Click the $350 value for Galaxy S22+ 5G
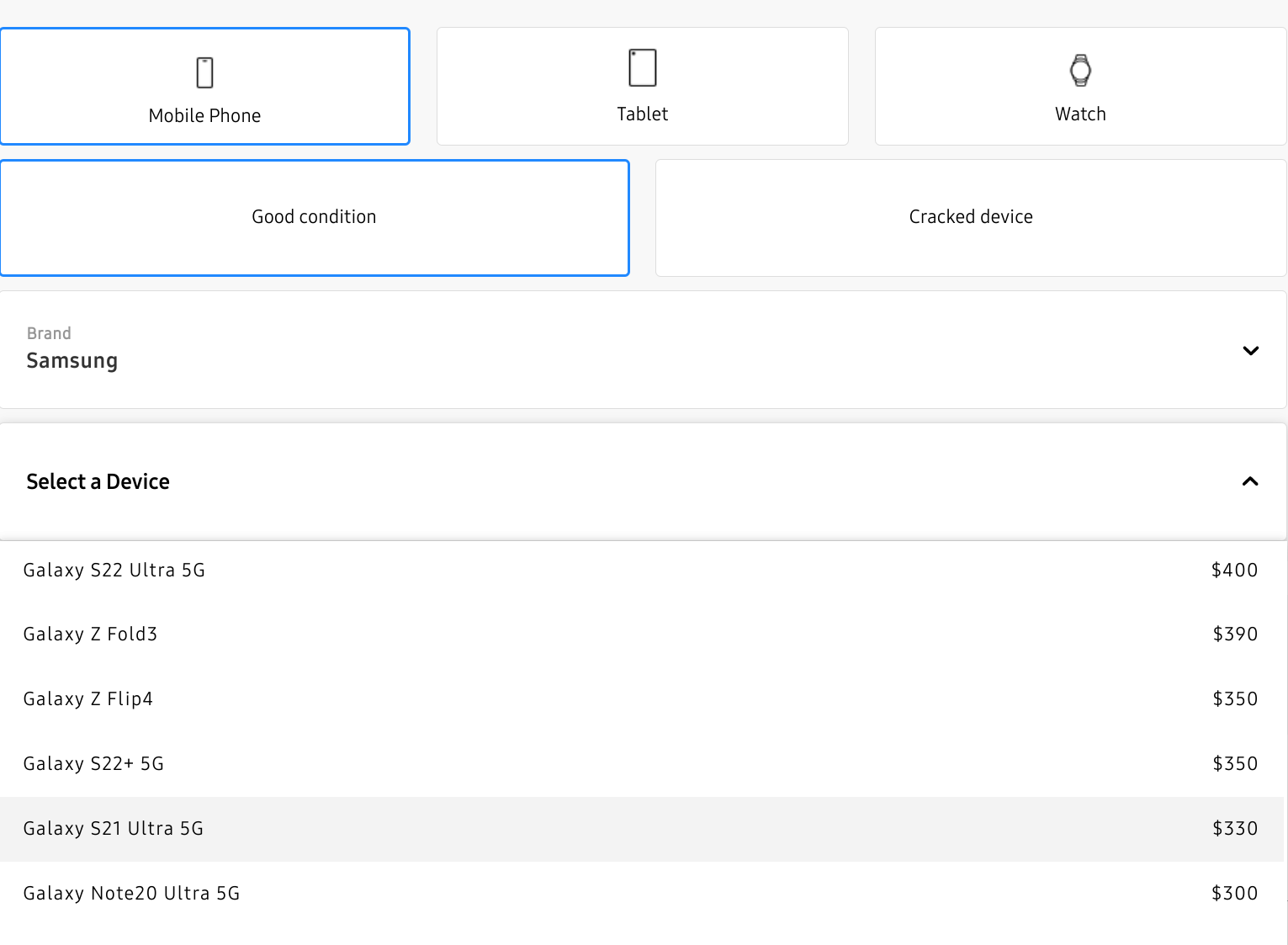This screenshot has width=1288, height=945. click(x=1235, y=764)
